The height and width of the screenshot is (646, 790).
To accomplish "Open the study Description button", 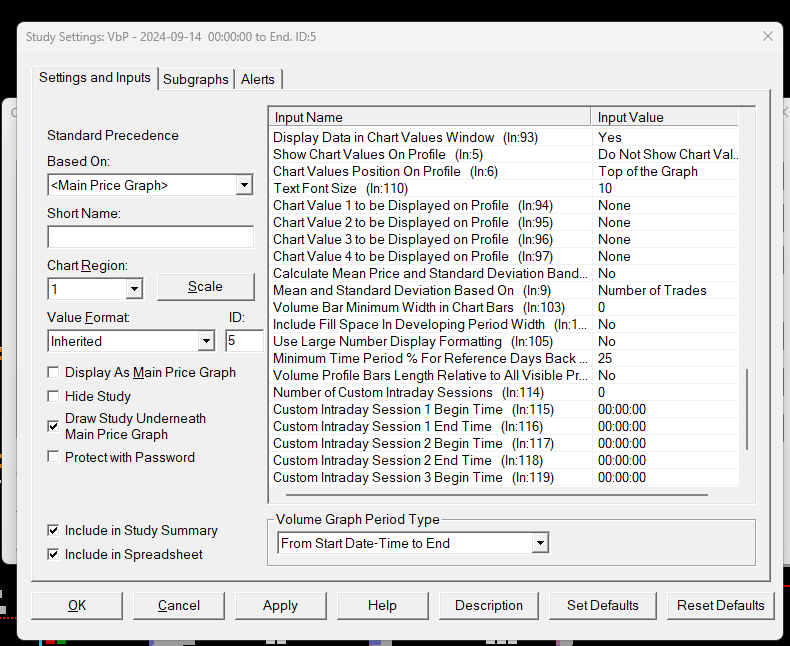I will (x=489, y=605).
